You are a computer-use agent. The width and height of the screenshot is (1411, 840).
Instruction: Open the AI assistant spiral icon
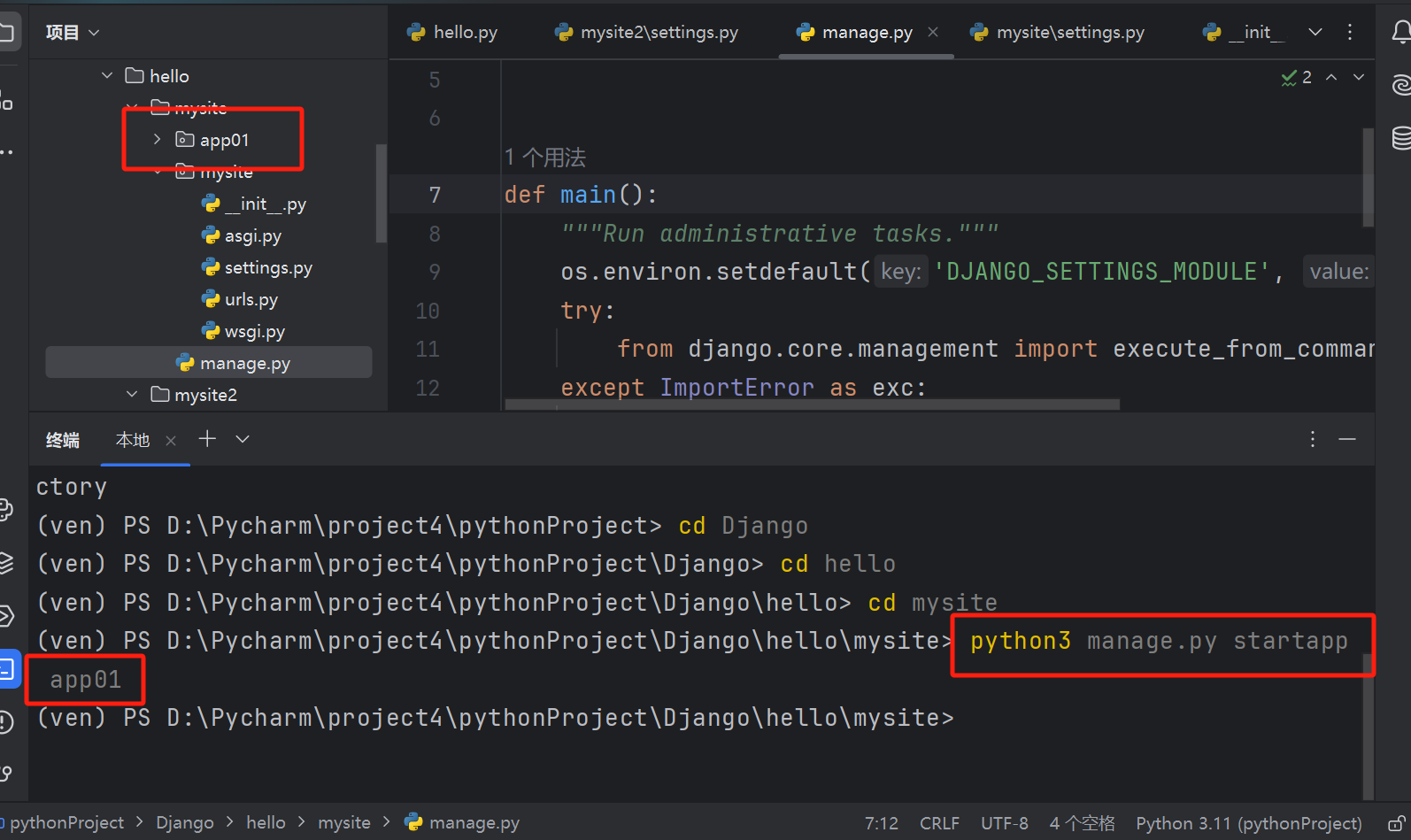[1400, 85]
